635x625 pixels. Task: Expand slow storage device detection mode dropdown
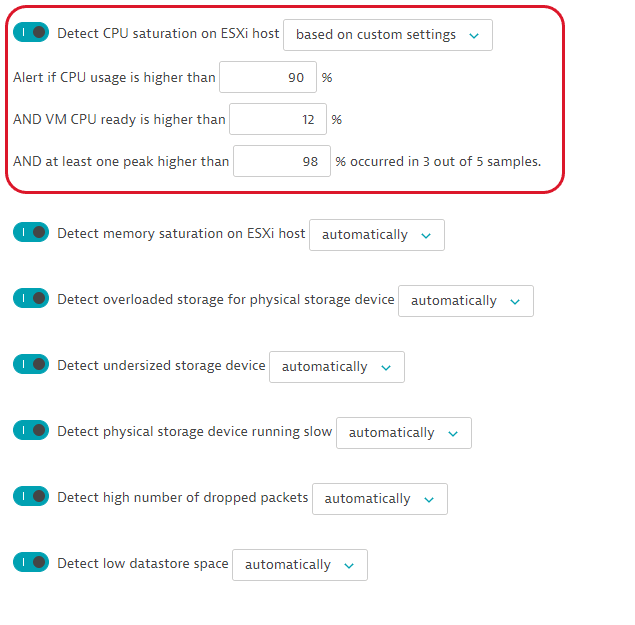tap(403, 433)
